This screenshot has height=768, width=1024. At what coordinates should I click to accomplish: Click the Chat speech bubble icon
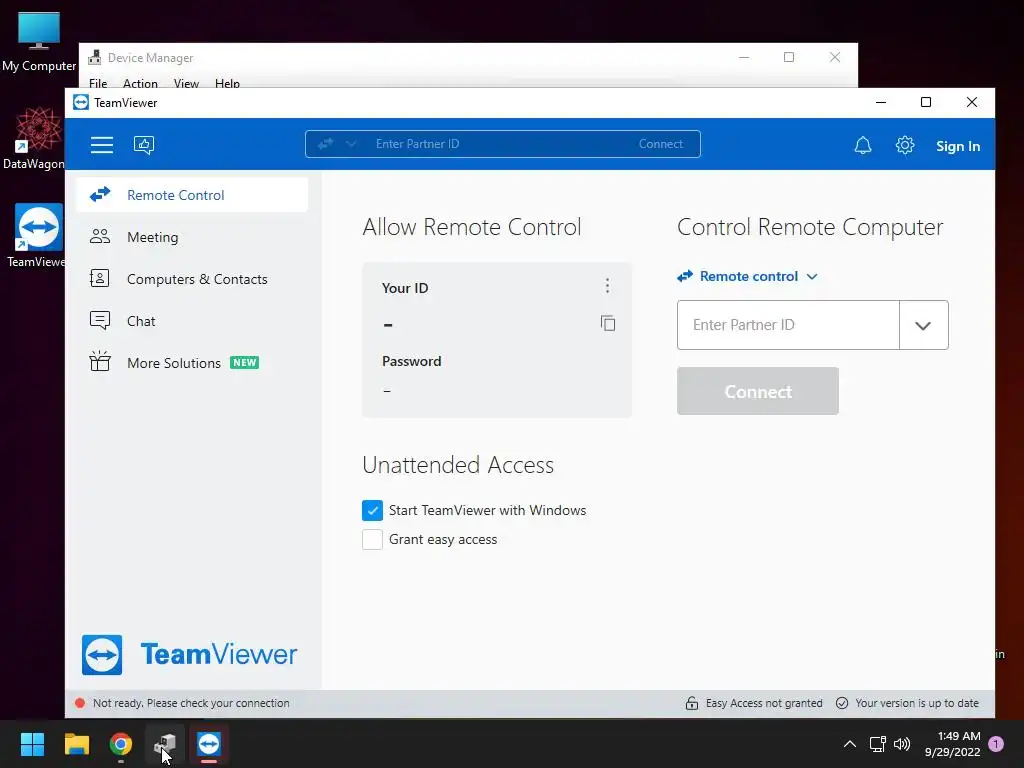tap(100, 321)
